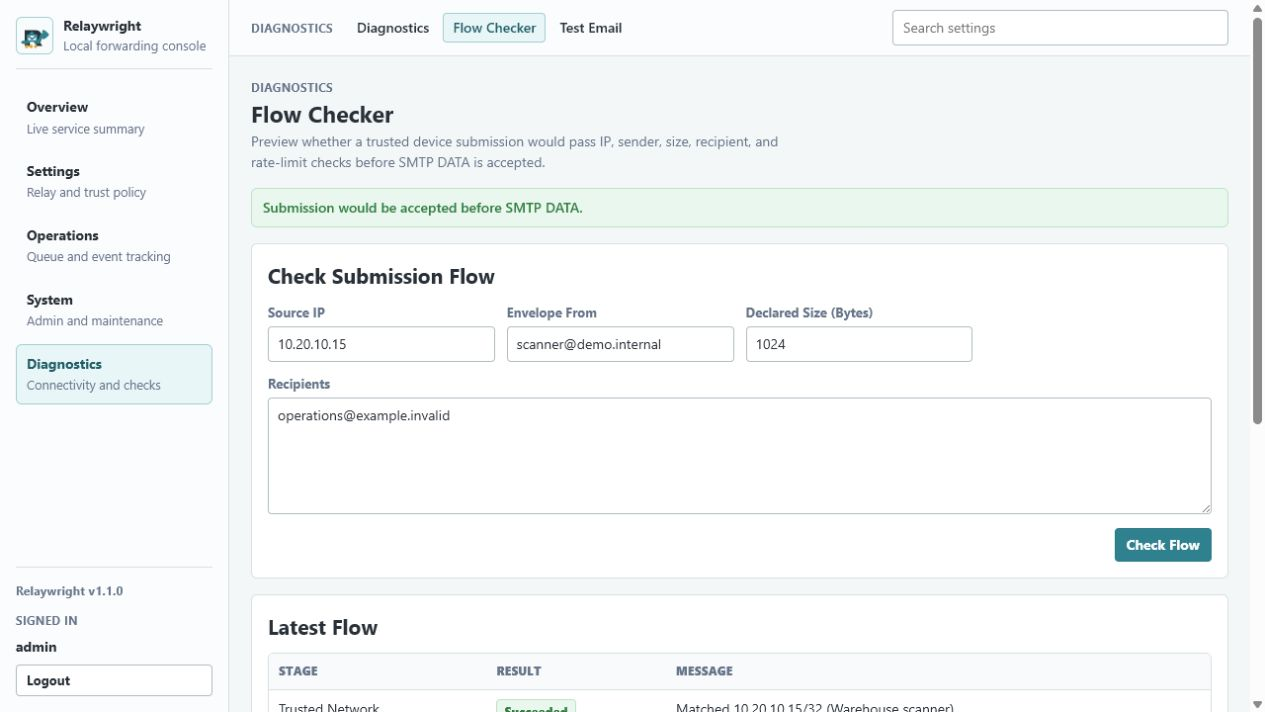
Task: Select the Flow Checker tab
Action: 494,28
